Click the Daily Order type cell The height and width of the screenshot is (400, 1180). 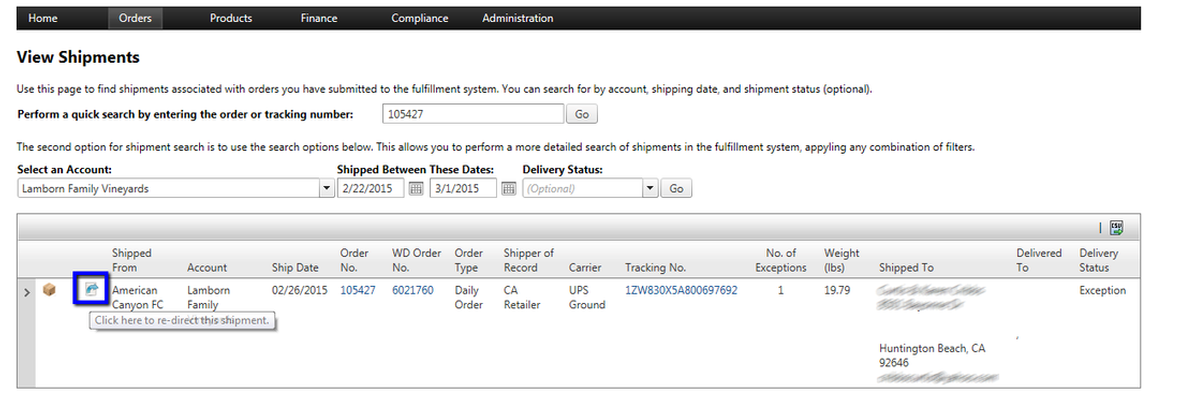[x=469, y=298]
